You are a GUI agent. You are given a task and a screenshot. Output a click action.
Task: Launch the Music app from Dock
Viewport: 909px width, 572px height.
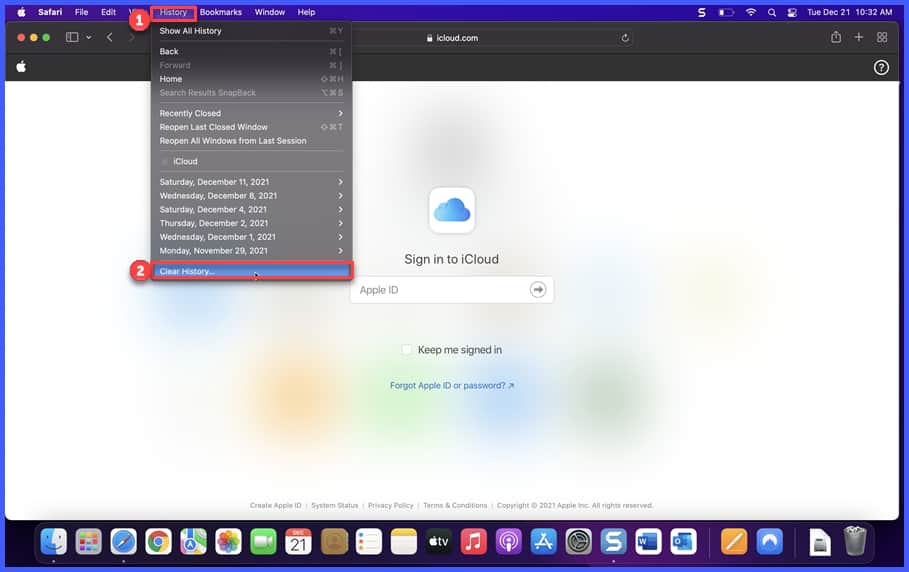click(x=474, y=541)
